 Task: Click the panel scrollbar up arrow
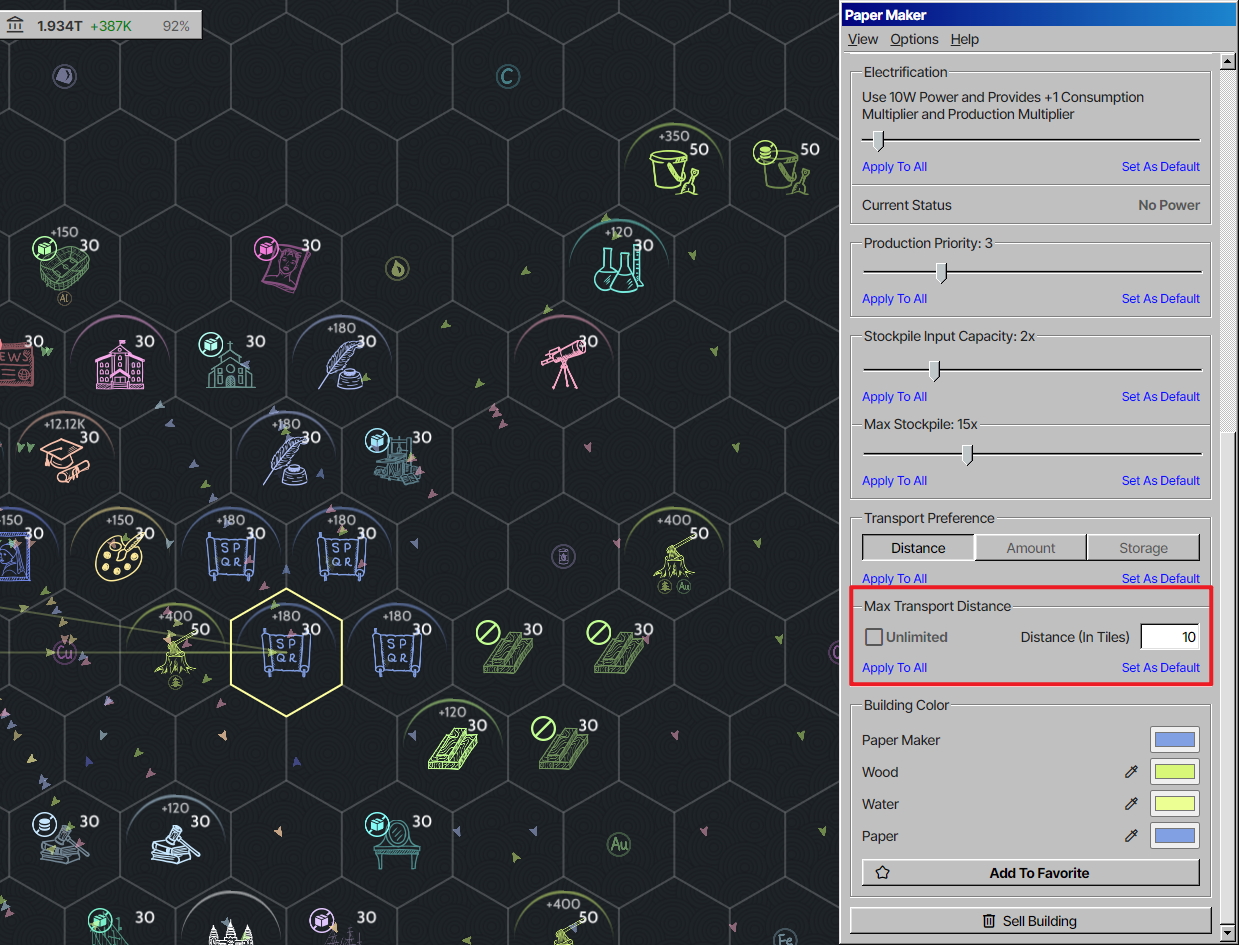(1229, 62)
